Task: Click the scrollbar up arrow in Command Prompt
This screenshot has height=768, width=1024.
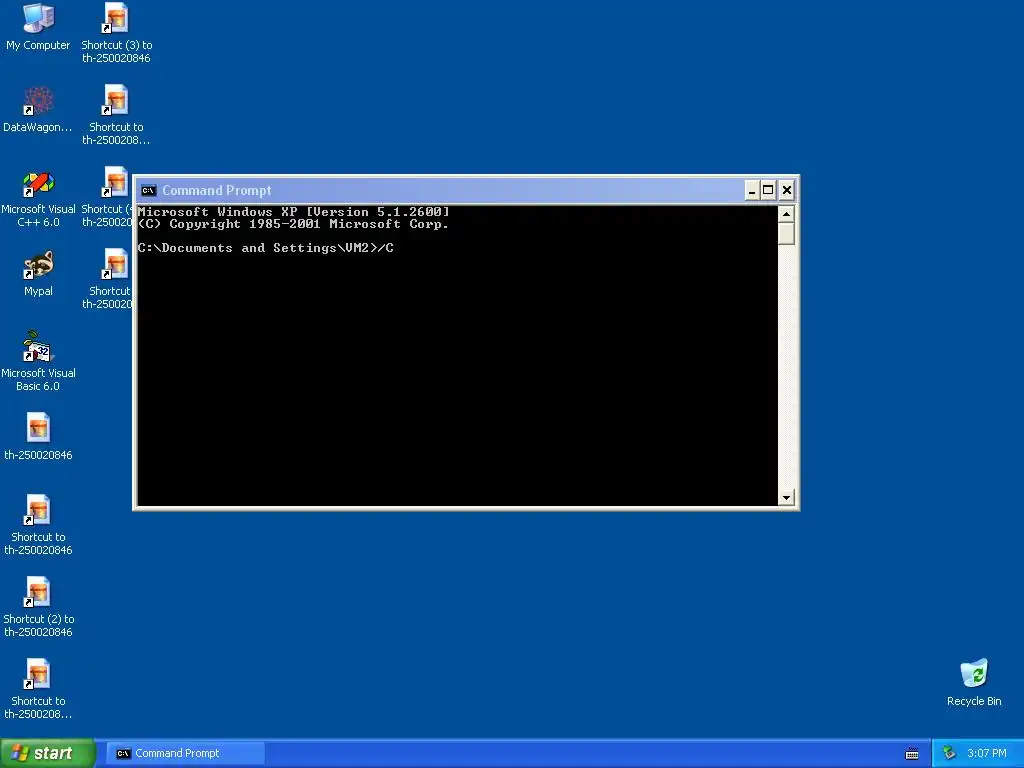Action: coord(786,214)
